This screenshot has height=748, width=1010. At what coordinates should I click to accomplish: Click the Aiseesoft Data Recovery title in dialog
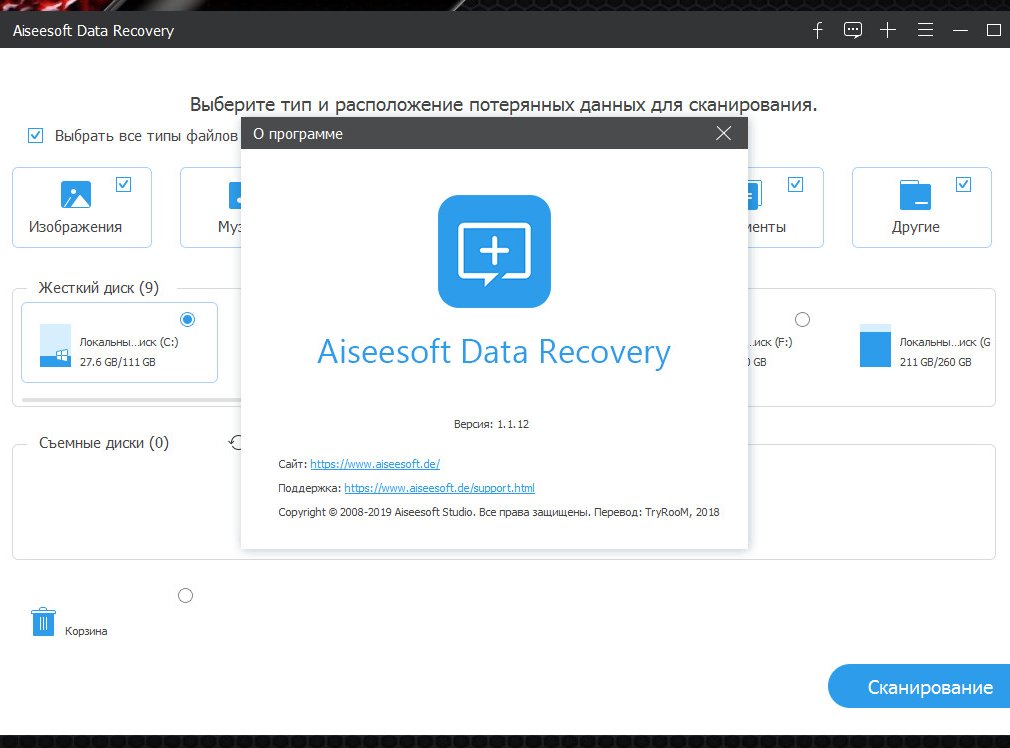[494, 352]
